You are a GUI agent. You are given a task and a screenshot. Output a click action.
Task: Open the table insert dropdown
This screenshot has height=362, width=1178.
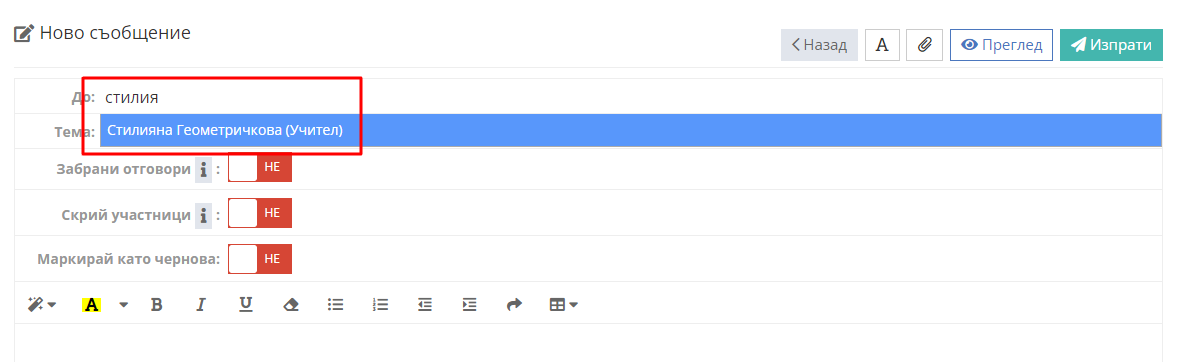tap(563, 304)
